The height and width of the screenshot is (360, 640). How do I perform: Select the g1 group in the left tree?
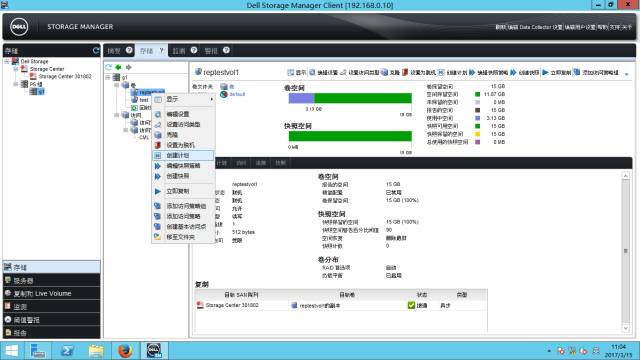point(37,92)
